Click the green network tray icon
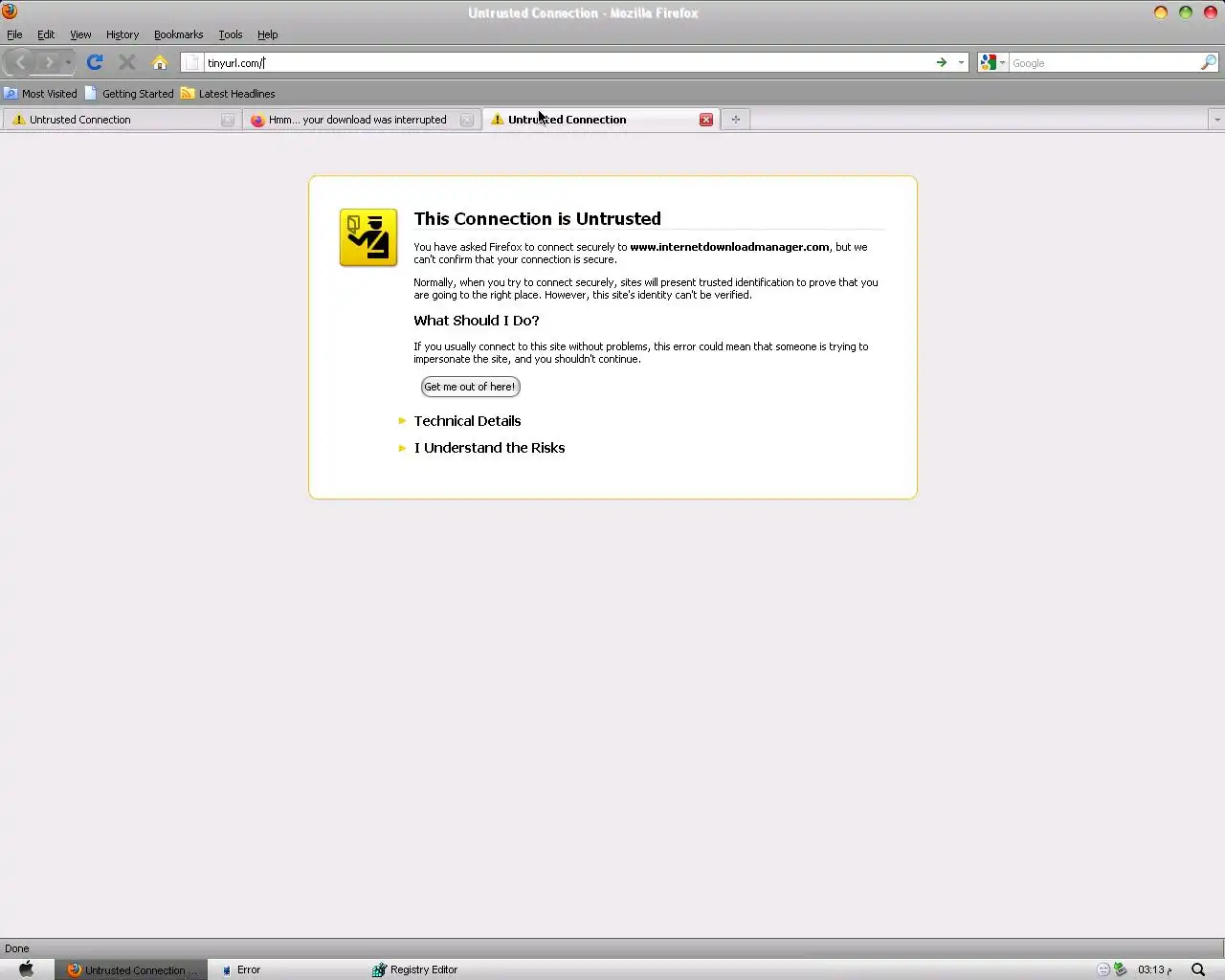The width and height of the screenshot is (1225, 980). 1120,969
